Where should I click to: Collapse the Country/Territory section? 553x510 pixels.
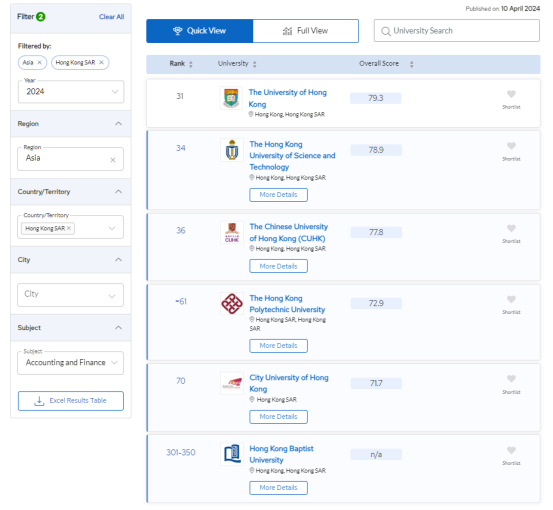pos(118,192)
